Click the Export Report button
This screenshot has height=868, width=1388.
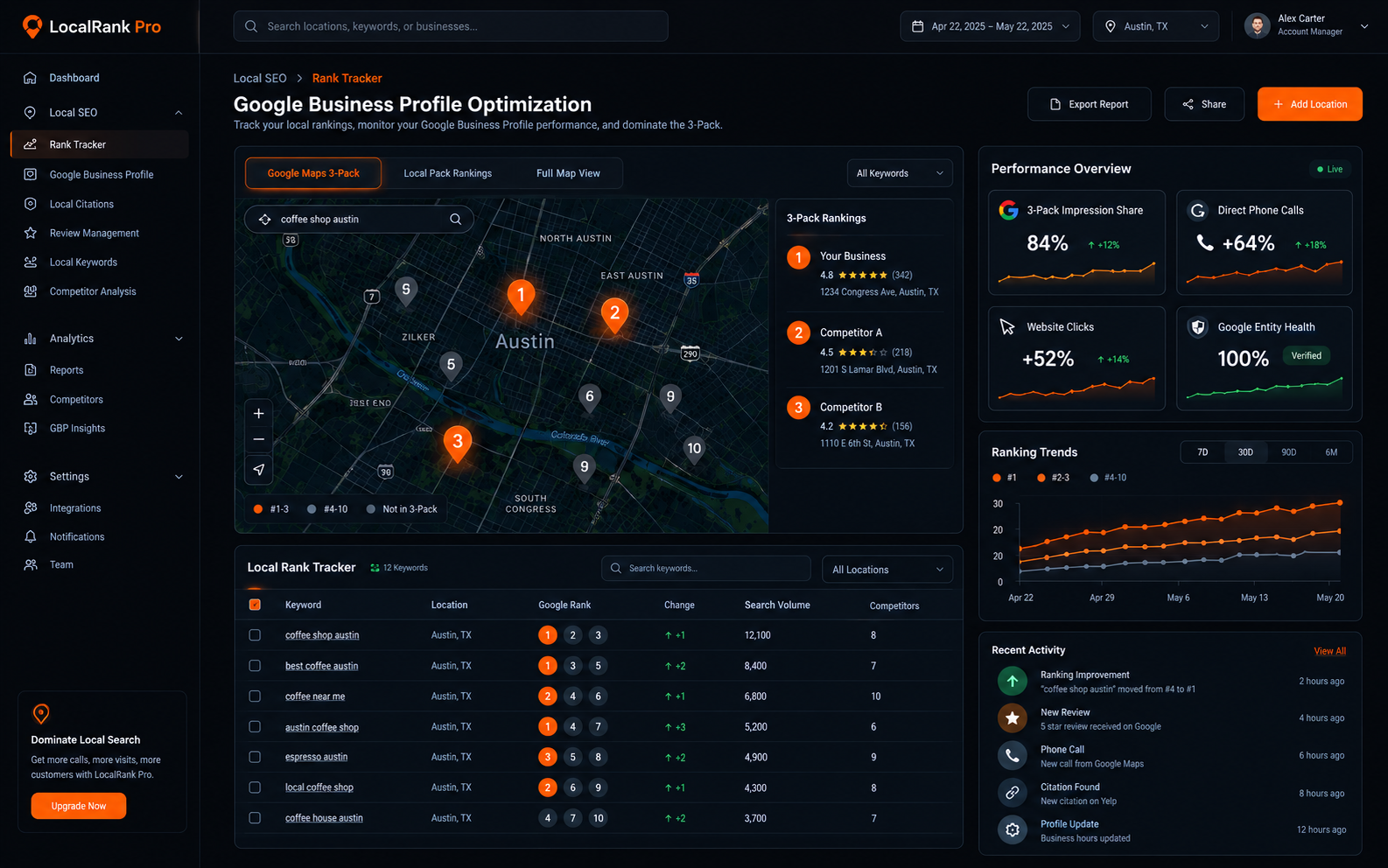(x=1090, y=104)
